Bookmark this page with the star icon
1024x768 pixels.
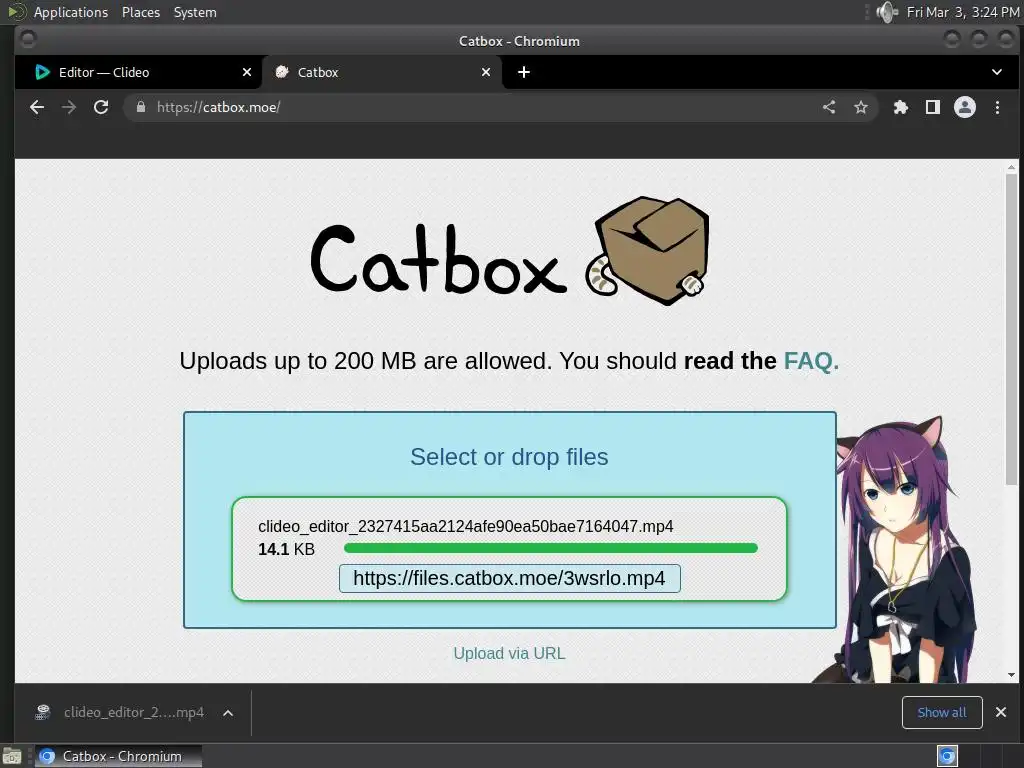tap(861, 107)
